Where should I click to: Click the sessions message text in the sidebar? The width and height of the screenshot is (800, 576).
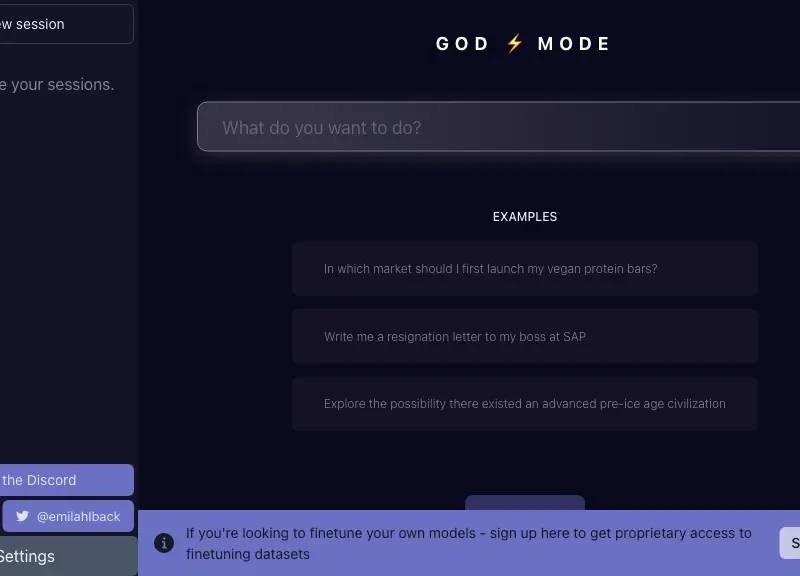57,84
